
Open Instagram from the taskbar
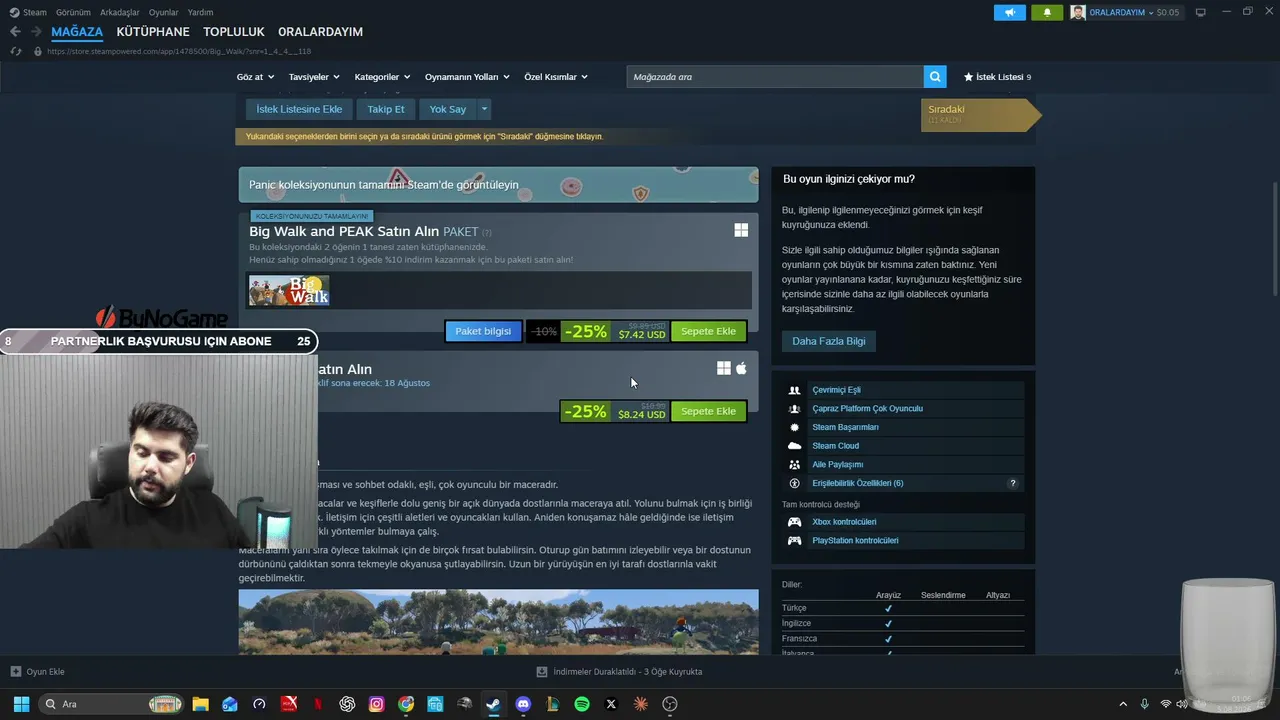tap(376, 704)
